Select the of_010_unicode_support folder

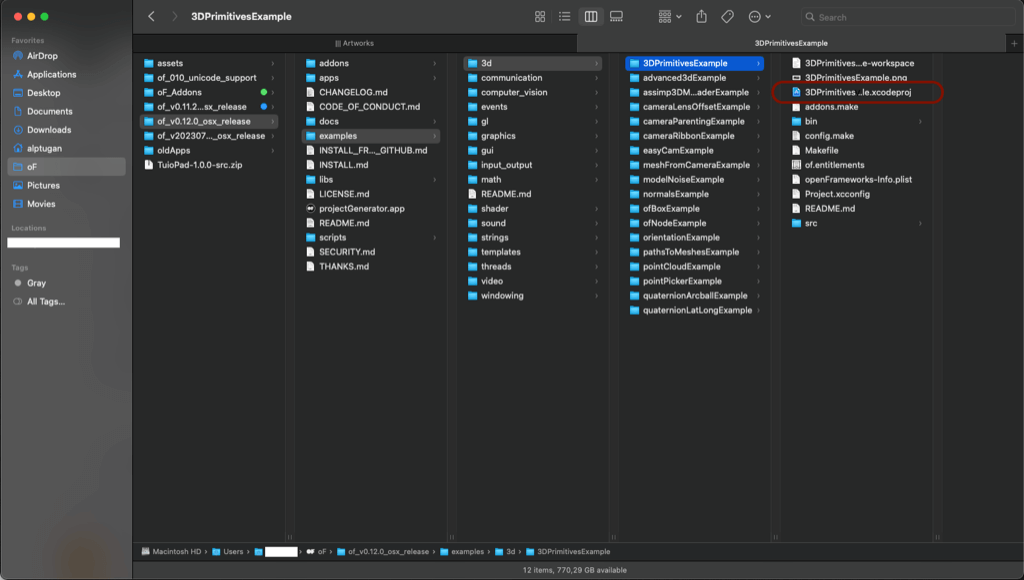[x=209, y=78]
